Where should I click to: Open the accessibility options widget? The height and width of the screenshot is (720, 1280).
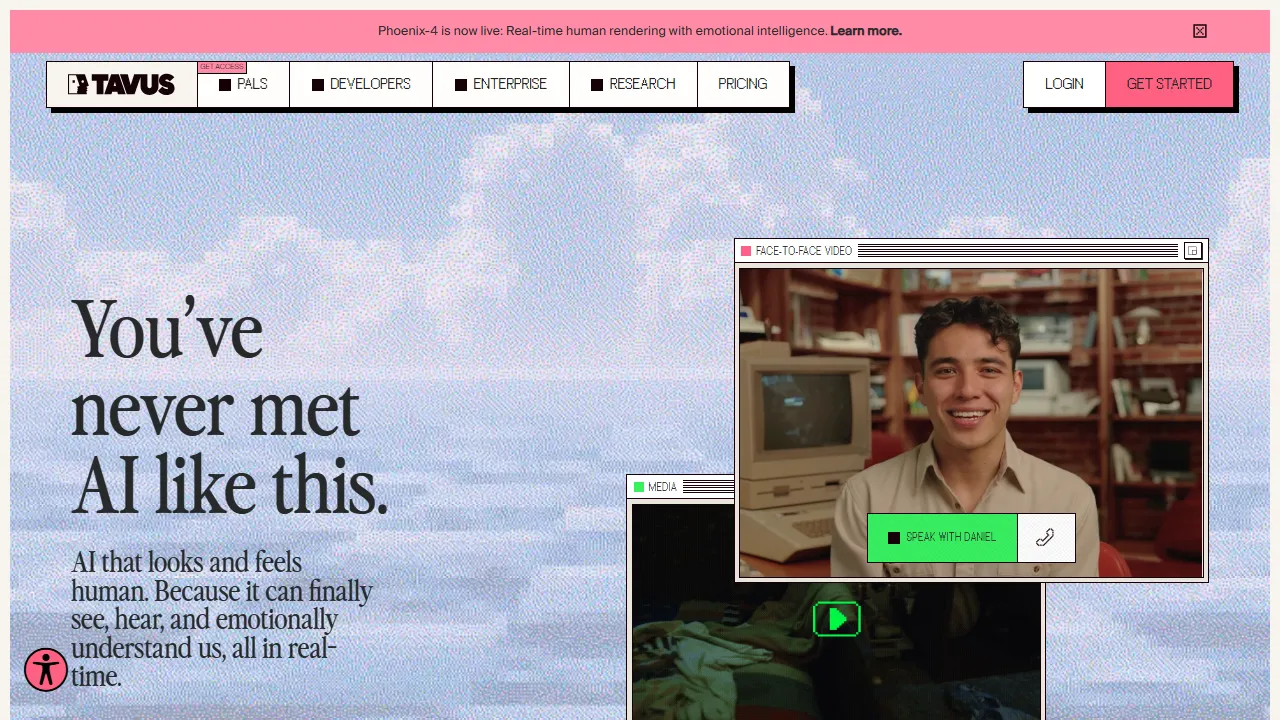pyautogui.click(x=46, y=670)
